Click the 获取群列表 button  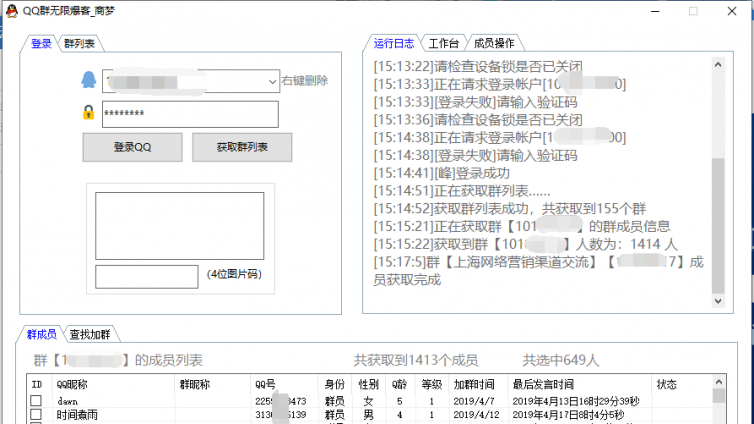pyautogui.click(x=242, y=147)
